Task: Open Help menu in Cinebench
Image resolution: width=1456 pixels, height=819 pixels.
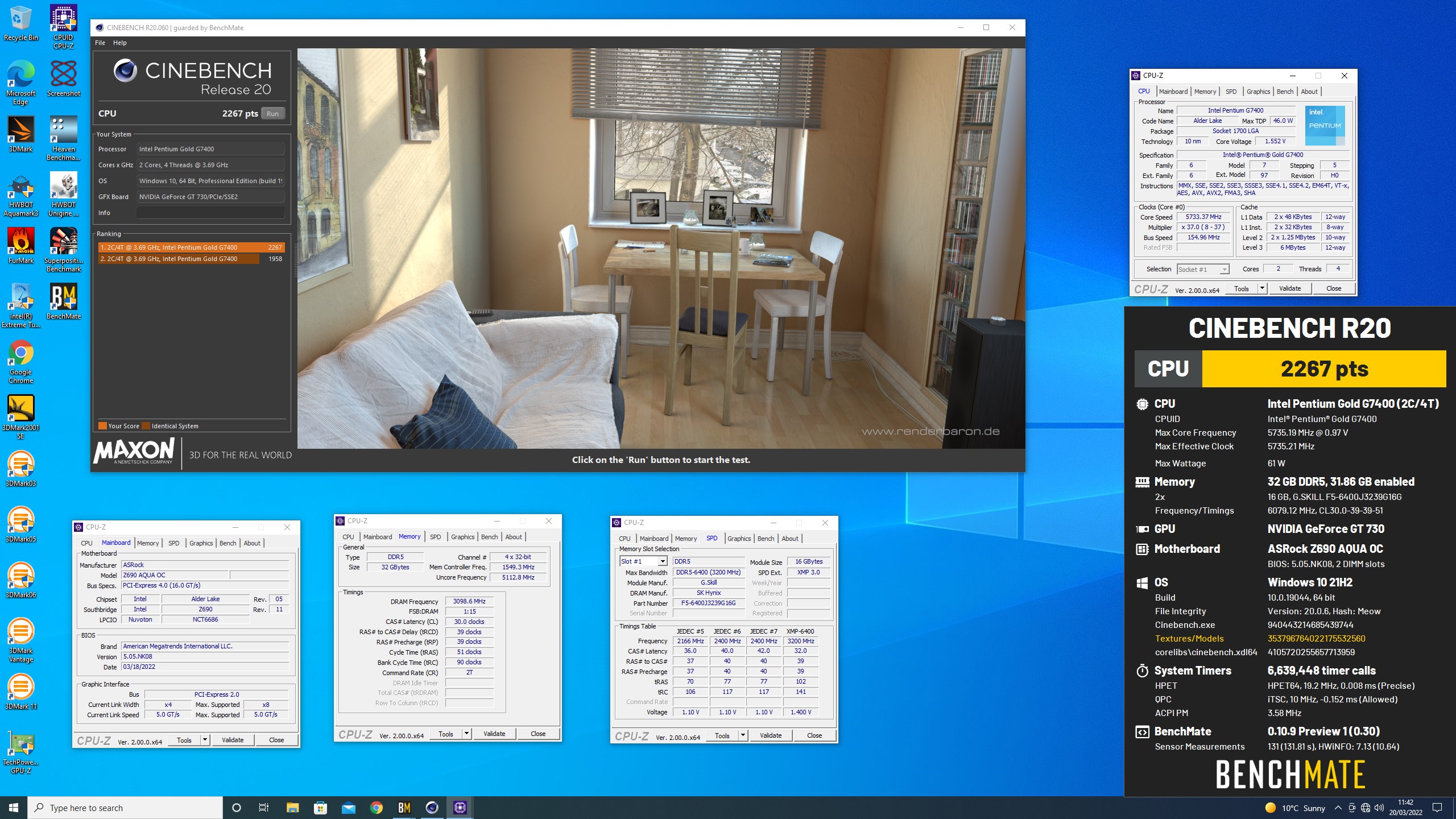Action: click(119, 43)
